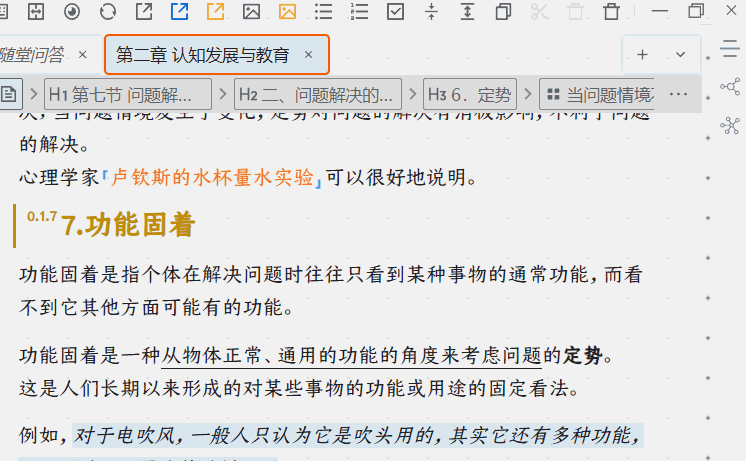Viewport: 746px width, 461px height.
Task: Click breadcrumb H1 第七节 问题解...
Action: point(128,95)
